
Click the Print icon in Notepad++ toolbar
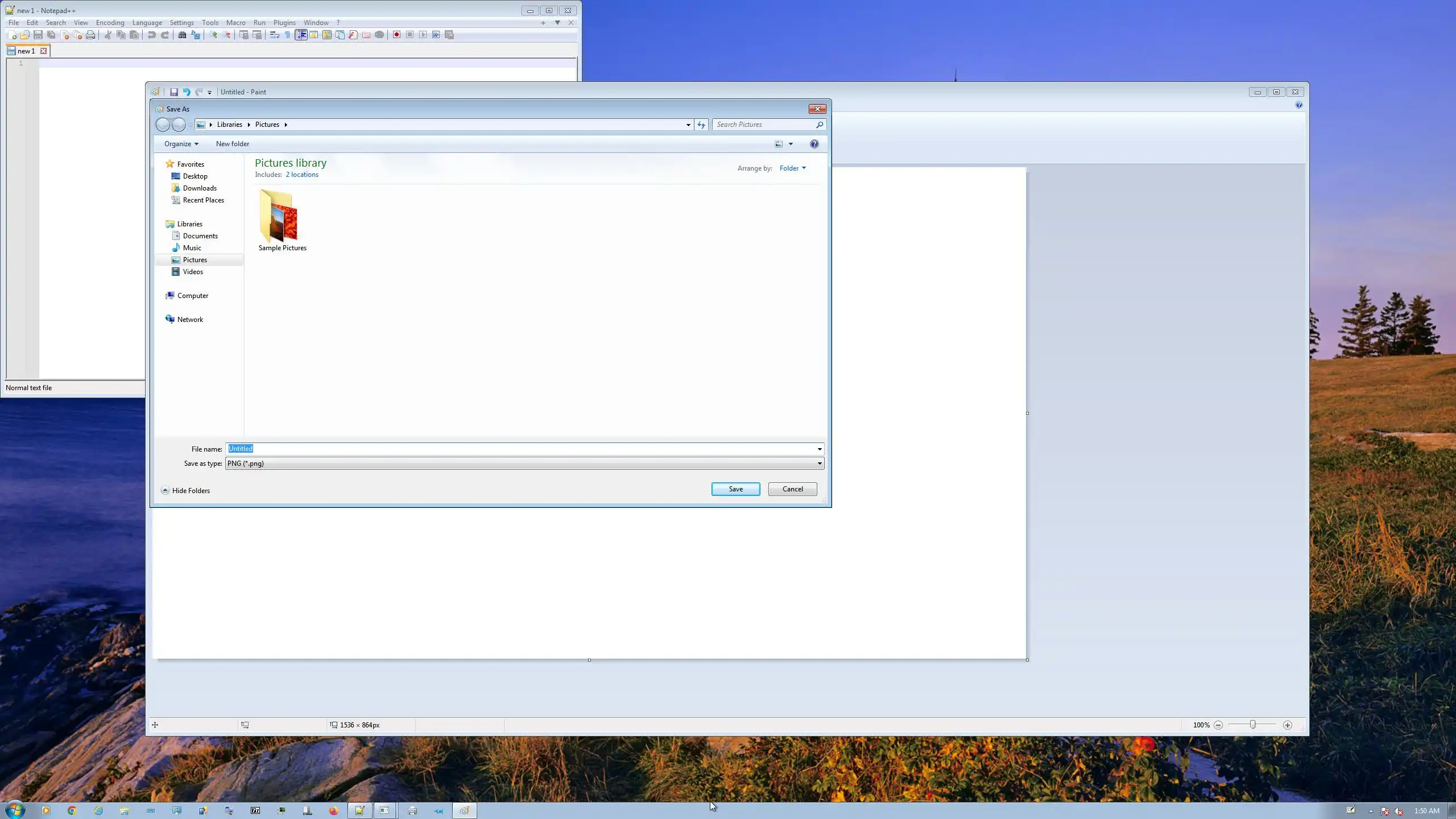[90, 35]
